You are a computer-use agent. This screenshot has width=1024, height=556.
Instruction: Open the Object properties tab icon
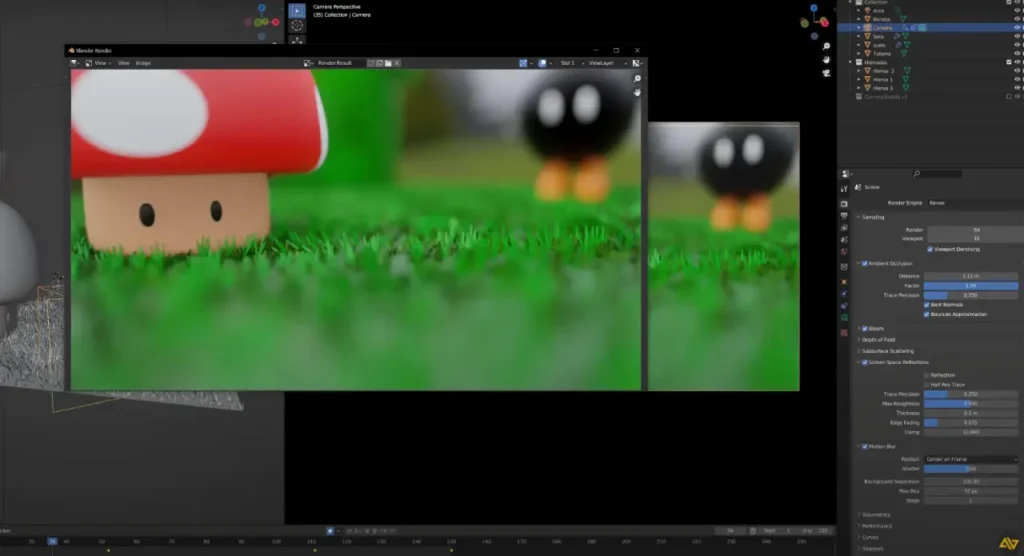click(x=844, y=282)
